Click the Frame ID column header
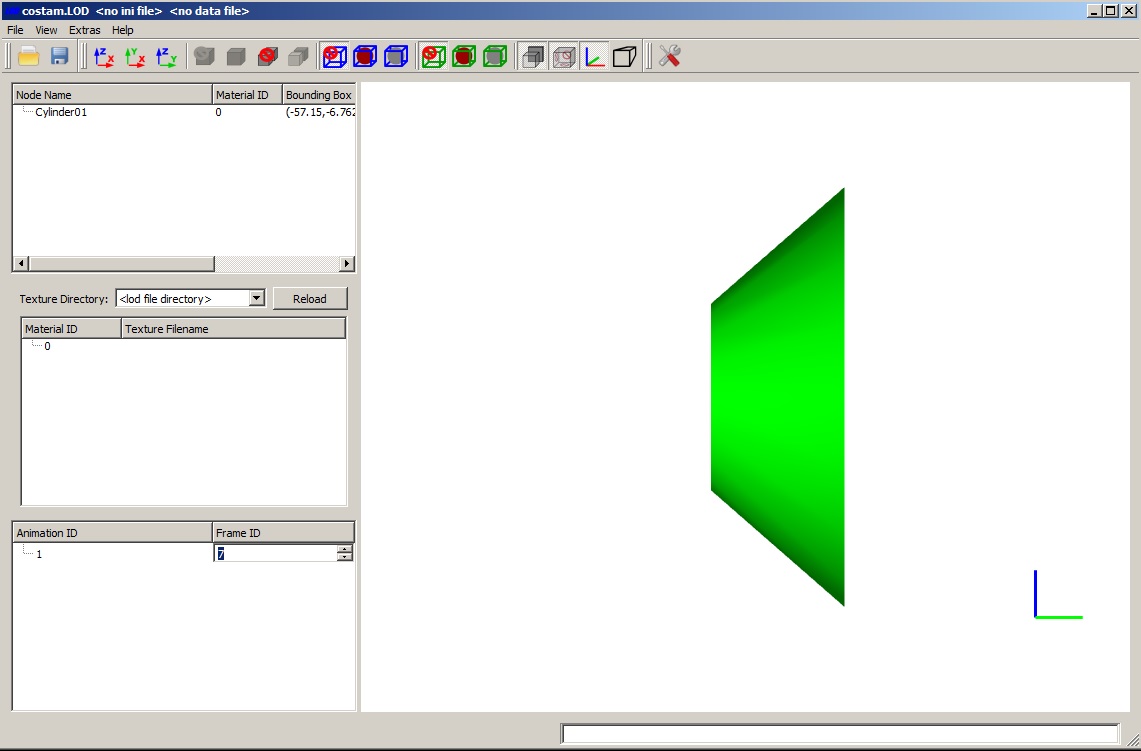1141x751 pixels. click(283, 533)
